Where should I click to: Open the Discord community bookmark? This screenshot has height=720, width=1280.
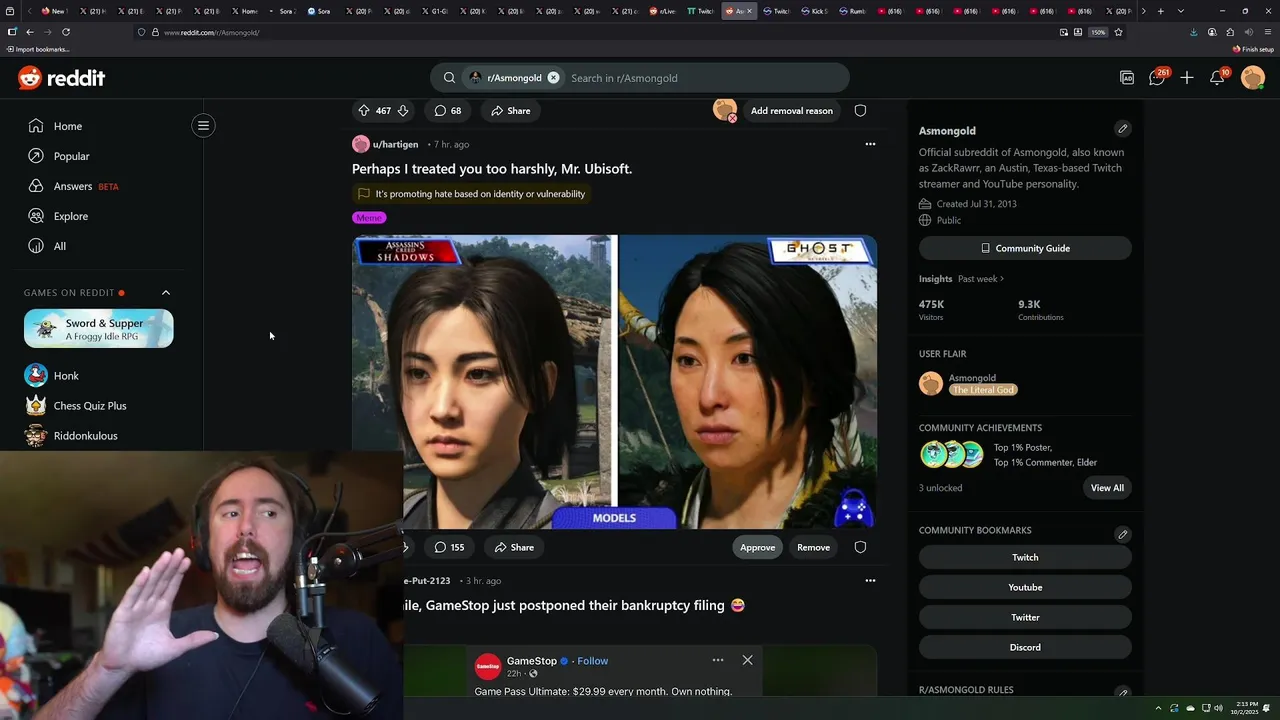[1025, 647]
